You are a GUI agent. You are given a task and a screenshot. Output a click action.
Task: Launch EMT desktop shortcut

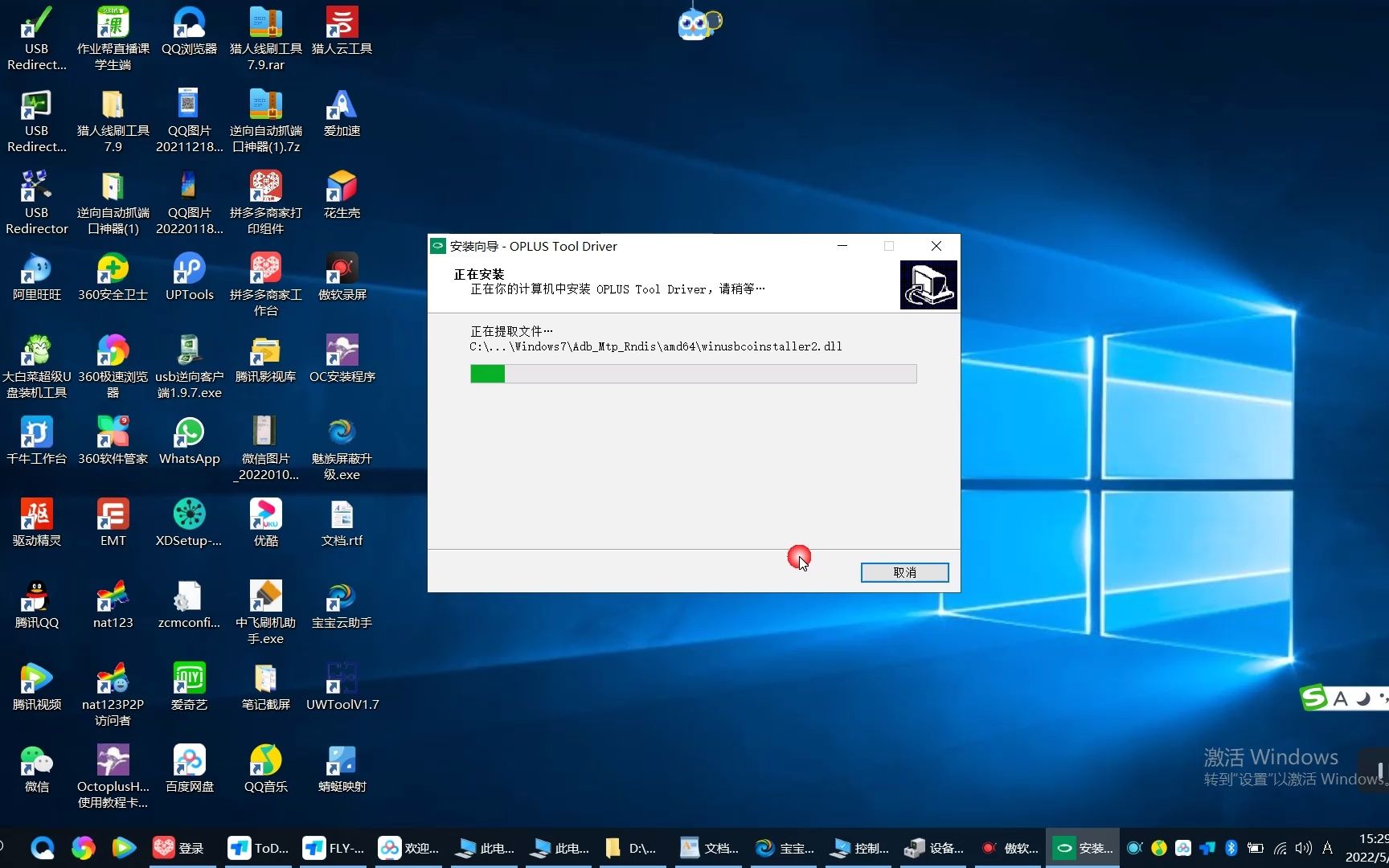point(113,522)
